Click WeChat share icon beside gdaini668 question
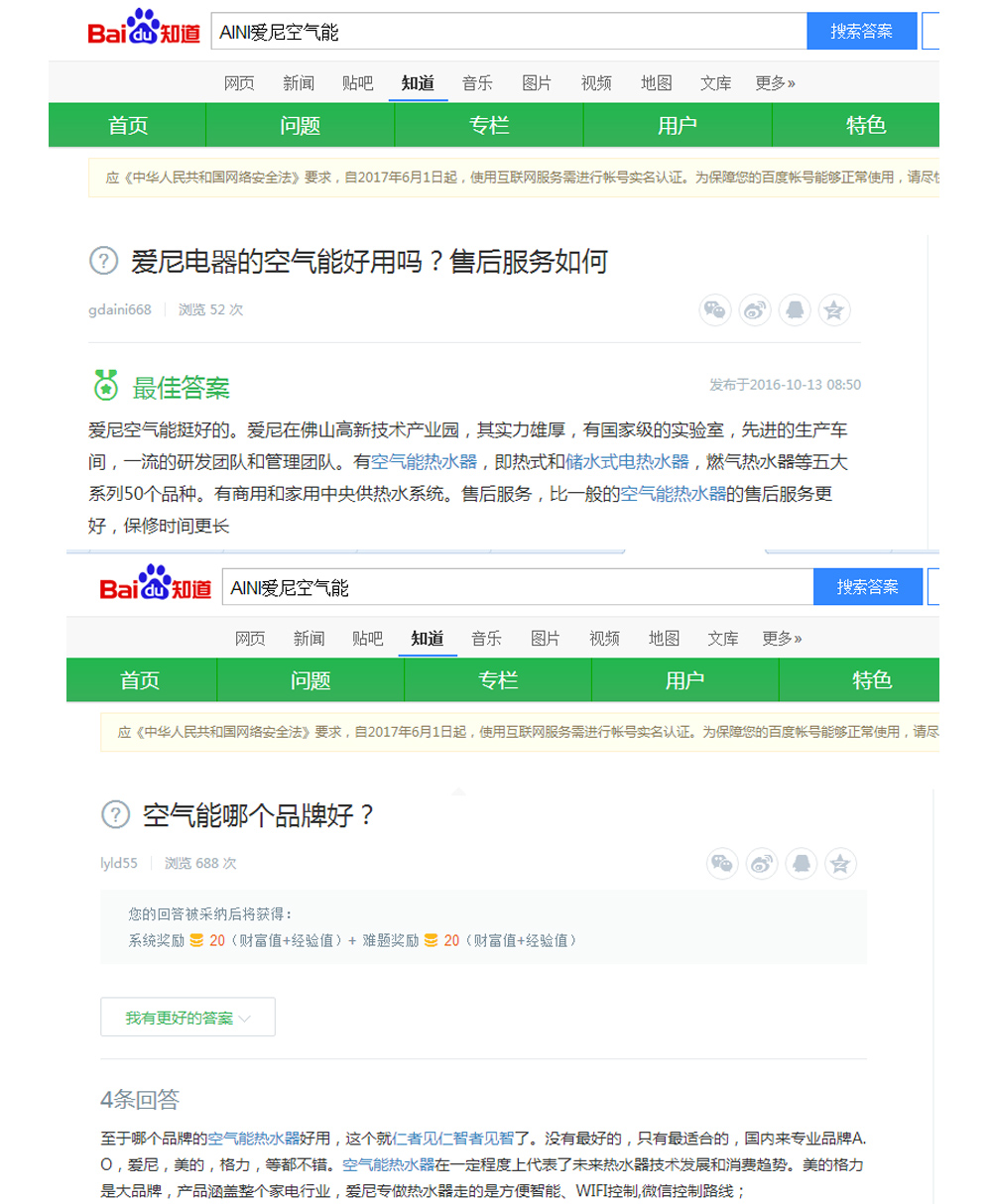Screen dimensions: 992x1204 click(714, 309)
